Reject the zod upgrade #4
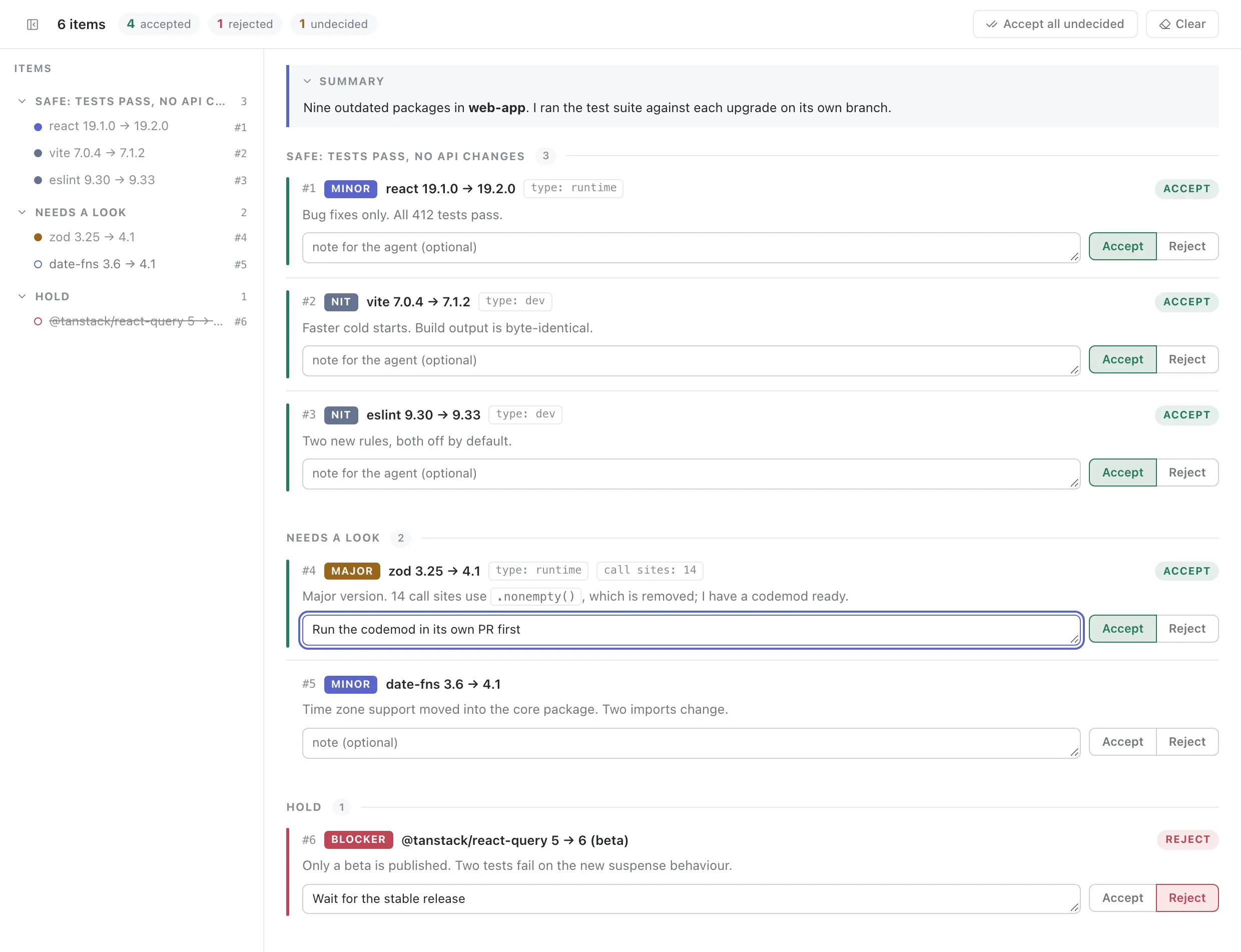Image resolution: width=1241 pixels, height=952 pixels. click(1186, 629)
